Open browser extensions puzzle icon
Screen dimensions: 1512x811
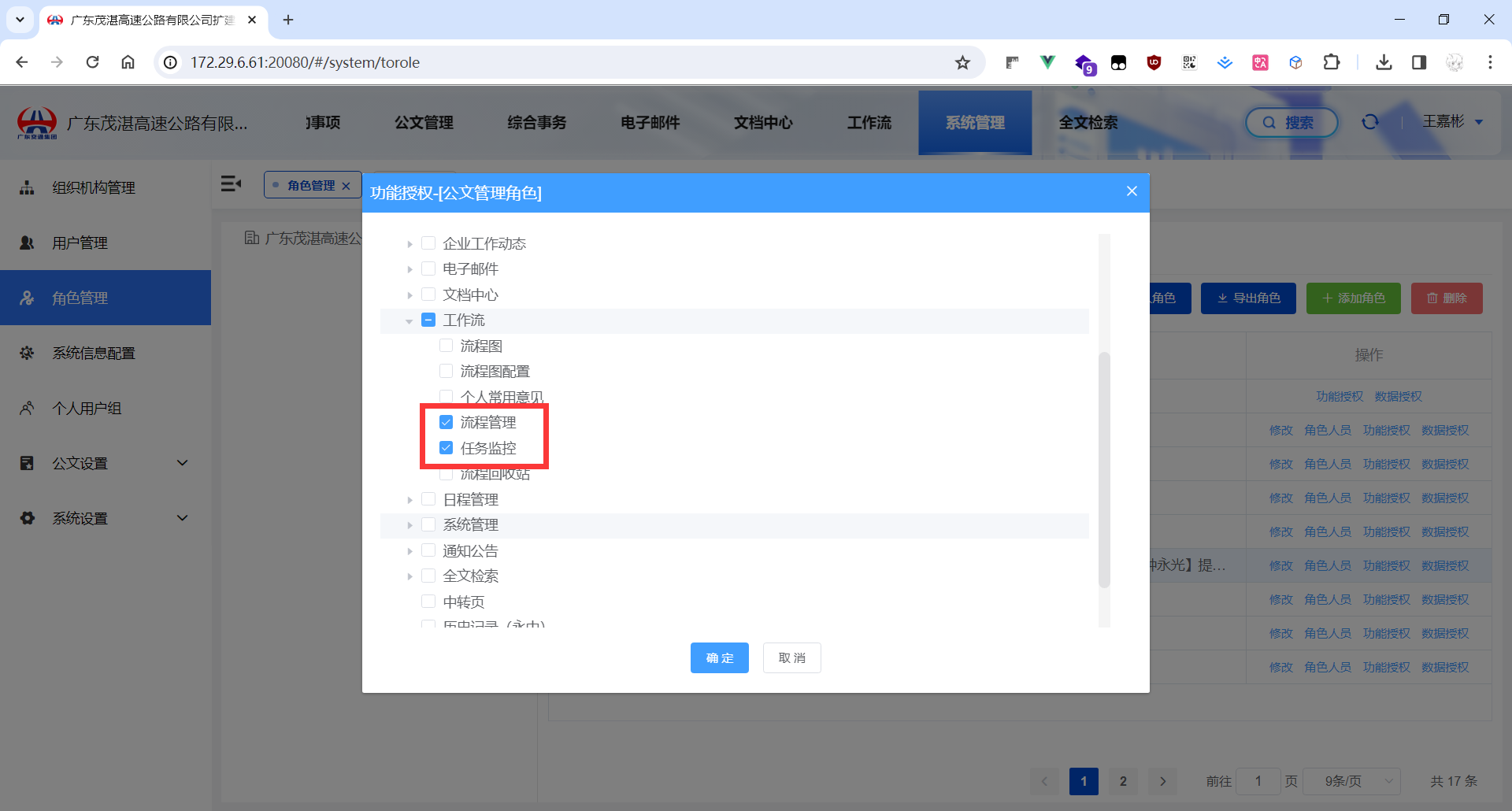pyautogui.click(x=1332, y=62)
